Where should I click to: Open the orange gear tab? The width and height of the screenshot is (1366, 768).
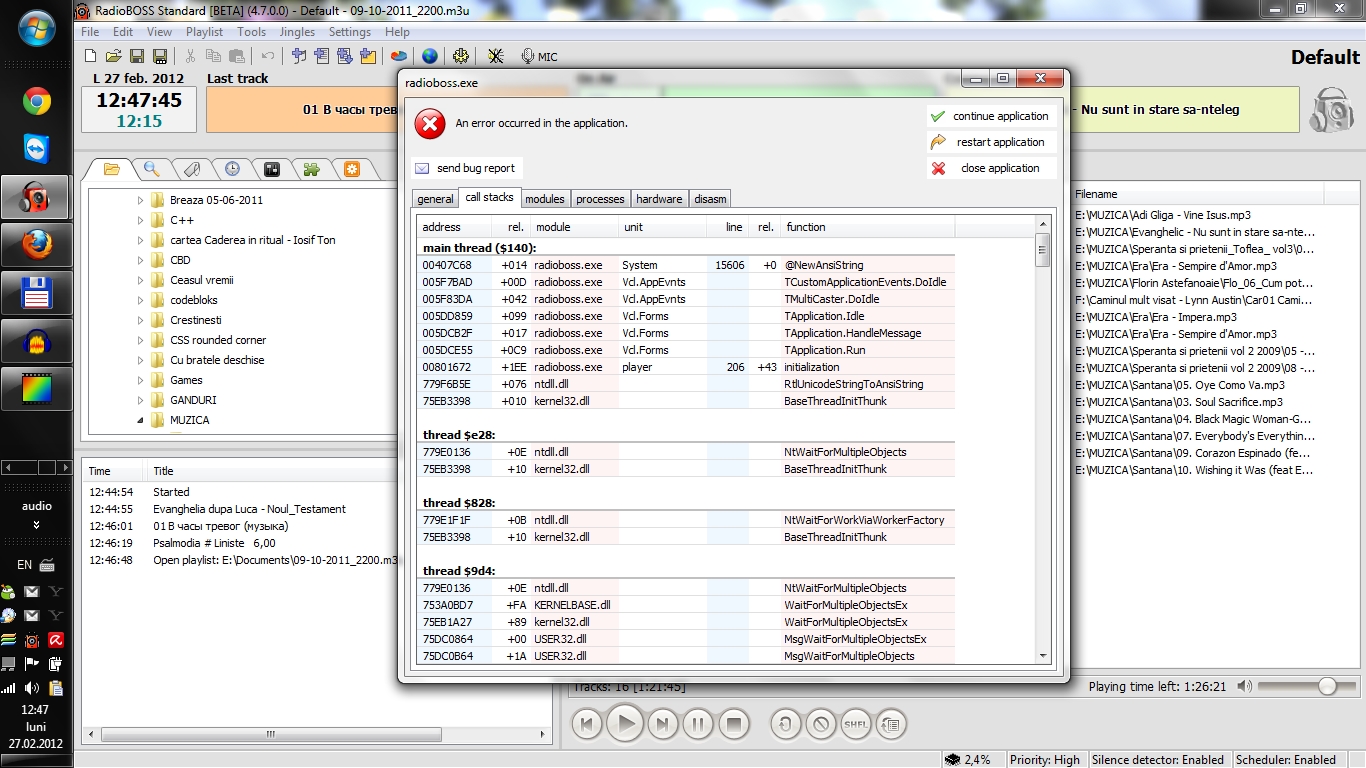click(351, 169)
